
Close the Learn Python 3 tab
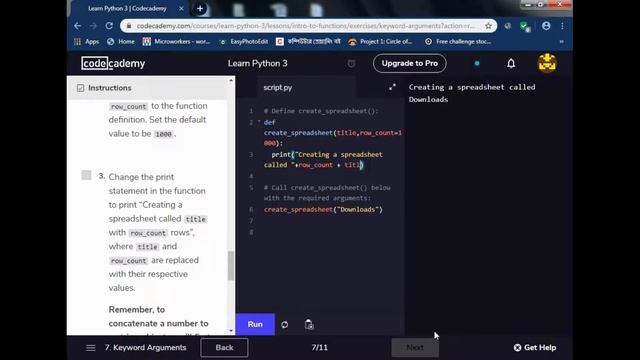coord(181,9)
